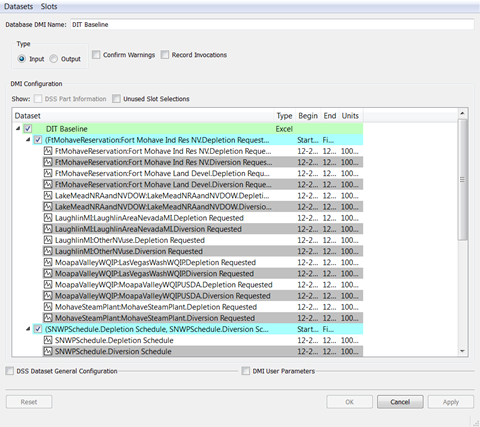This screenshot has width=480, height=427.
Task: Collapse the DIT Baseline tree node
Action: 18,128
